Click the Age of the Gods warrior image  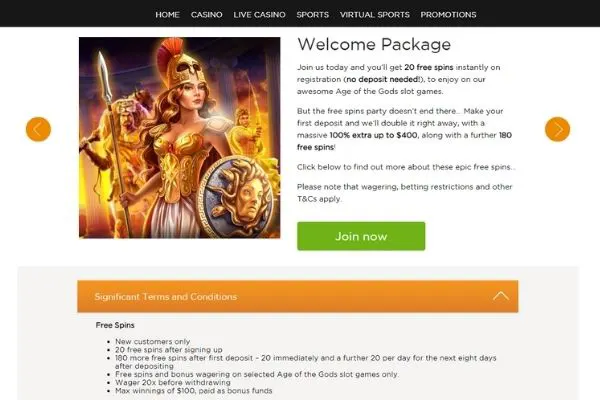(179, 138)
